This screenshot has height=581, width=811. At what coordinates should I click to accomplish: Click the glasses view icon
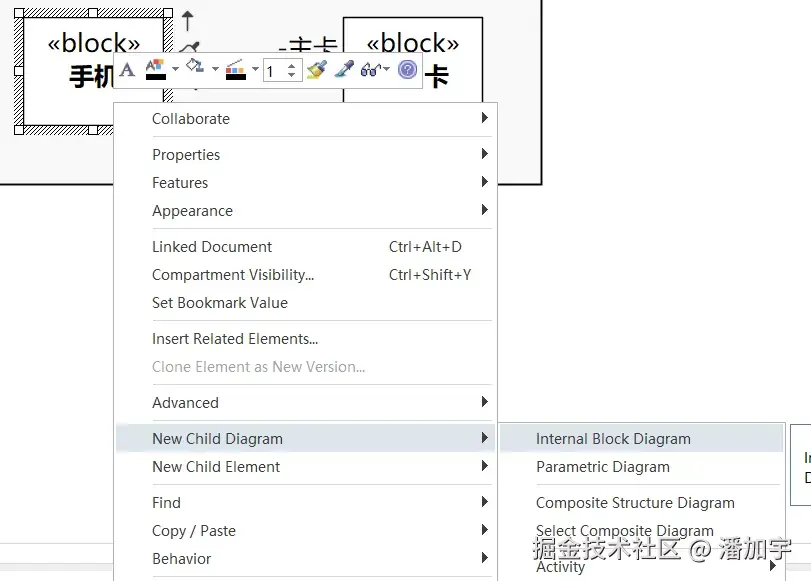pos(371,70)
